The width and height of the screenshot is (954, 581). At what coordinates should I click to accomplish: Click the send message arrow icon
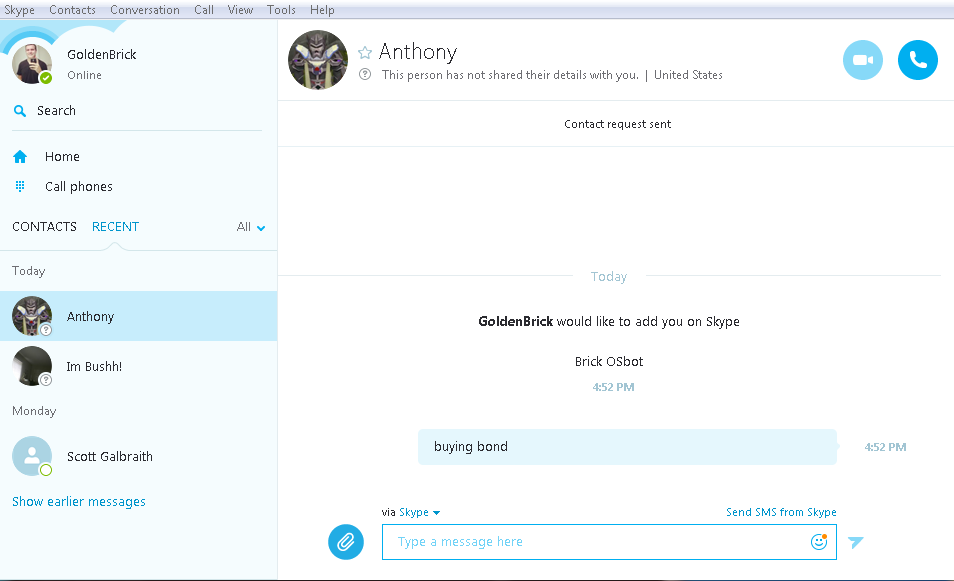point(855,541)
